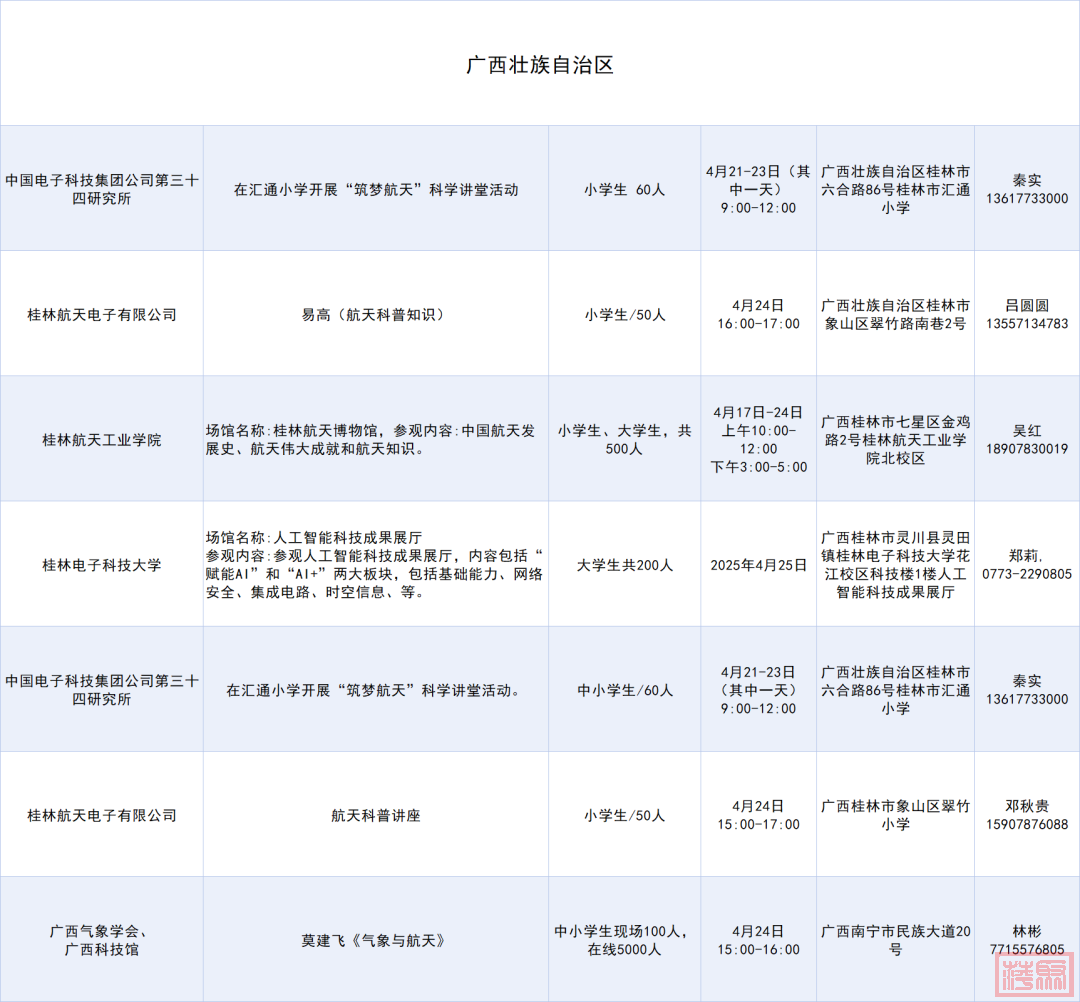
Task: Click contact 吕圆圆 13557134783
Action: [x=1027, y=314]
